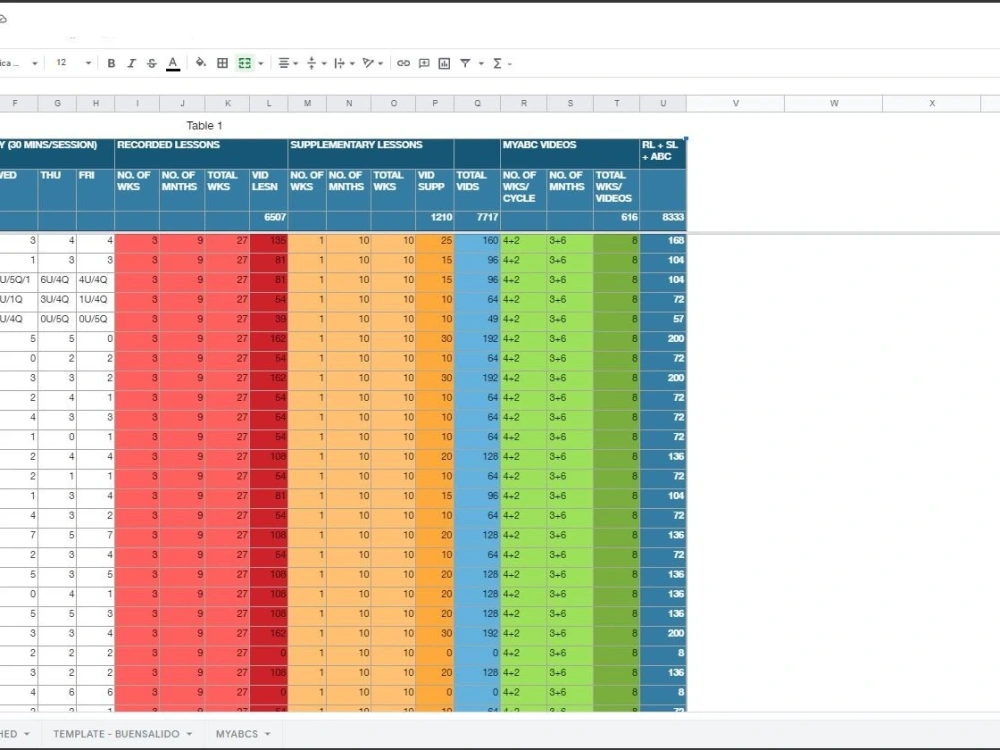This screenshot has height=750, width=1000.
Task: Select column W header
Action: coord(834,103)
